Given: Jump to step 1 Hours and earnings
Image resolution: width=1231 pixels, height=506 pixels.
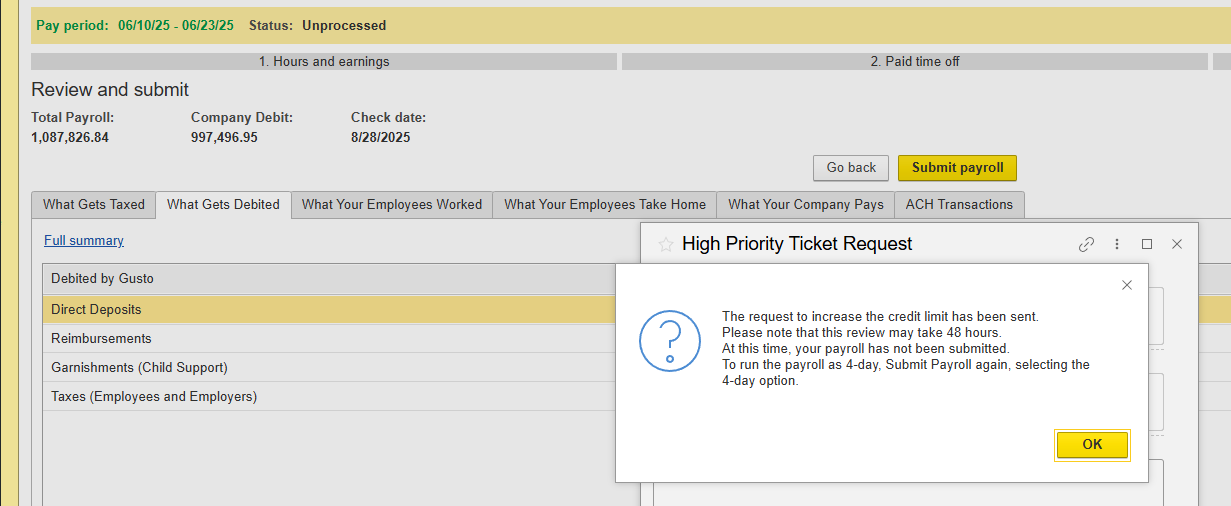Looking at the screenshot, I should (324, 62).
